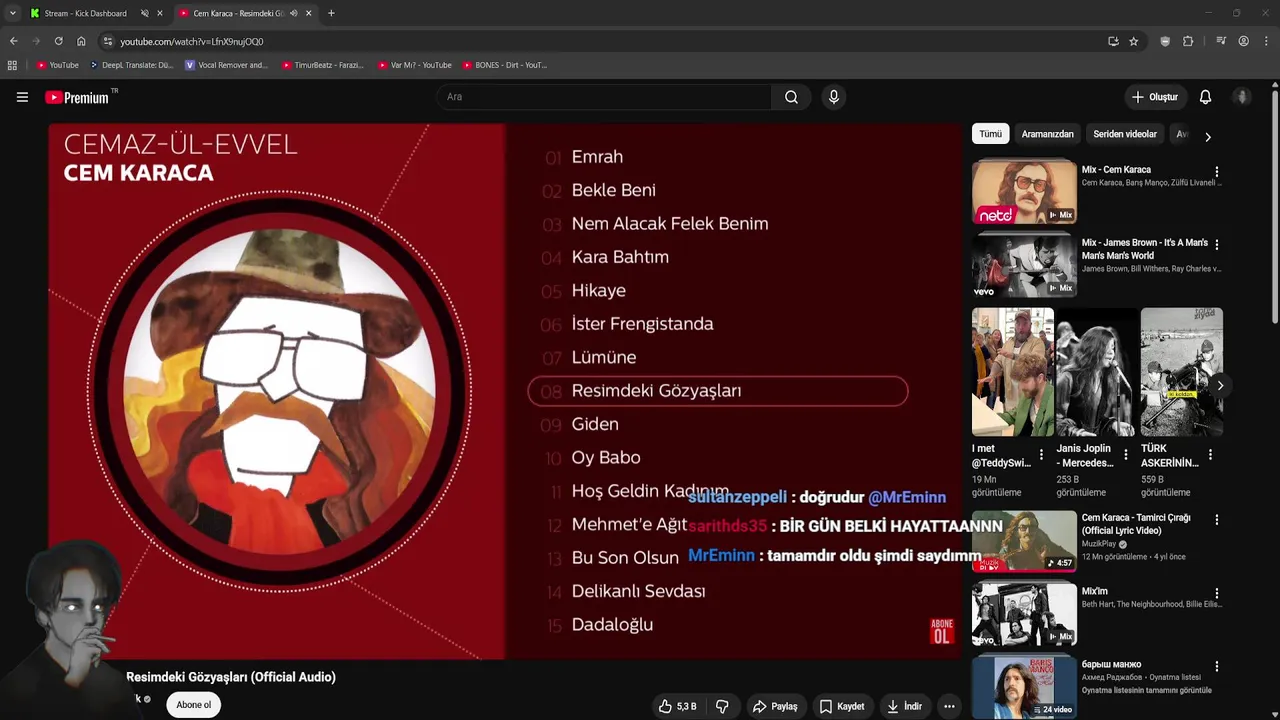Open DeepL Translate bookmark
The image size is (1280, 720).
(131, 65)
